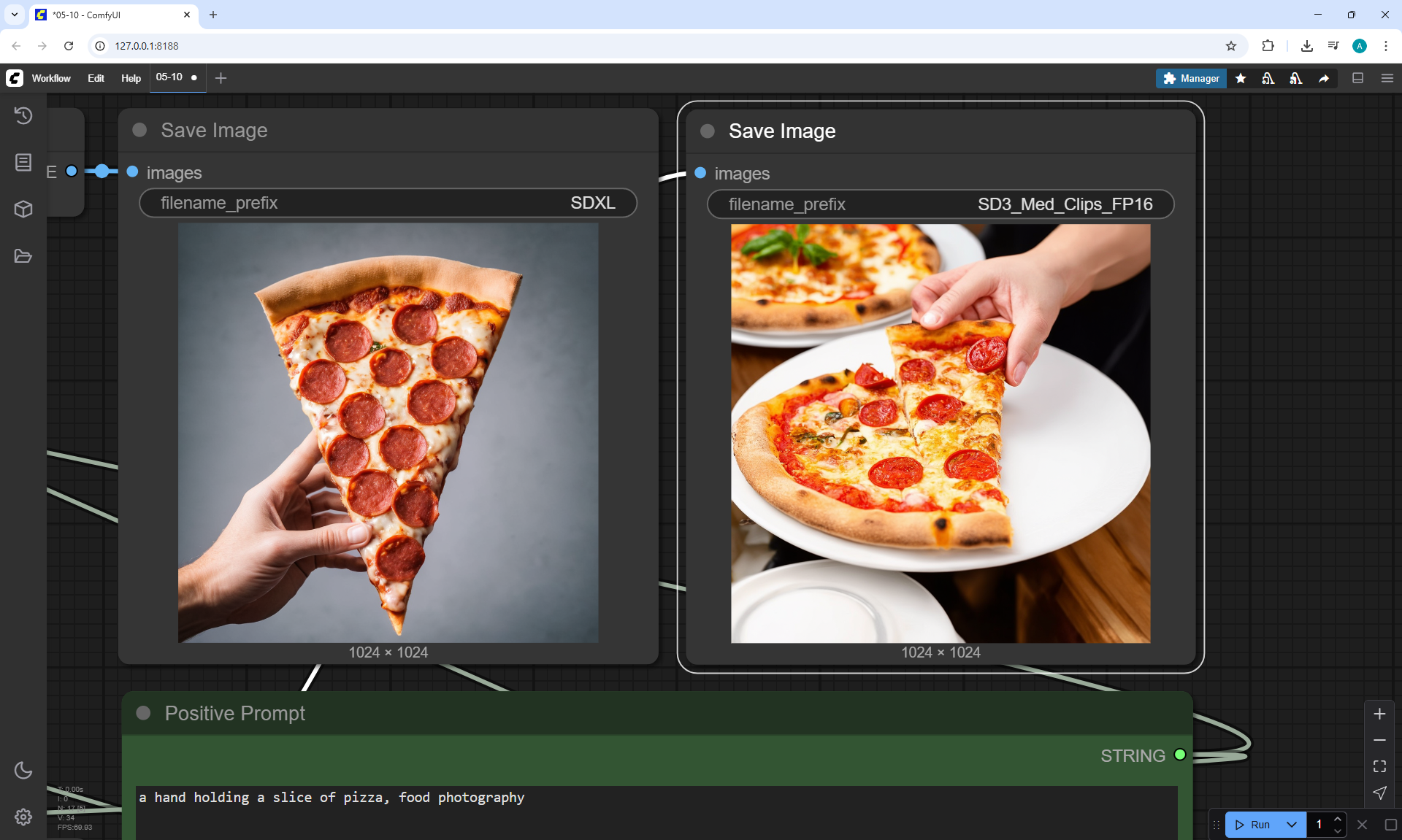Click the Manager button
The image size is (1402, 840).
coord(1191,78)
